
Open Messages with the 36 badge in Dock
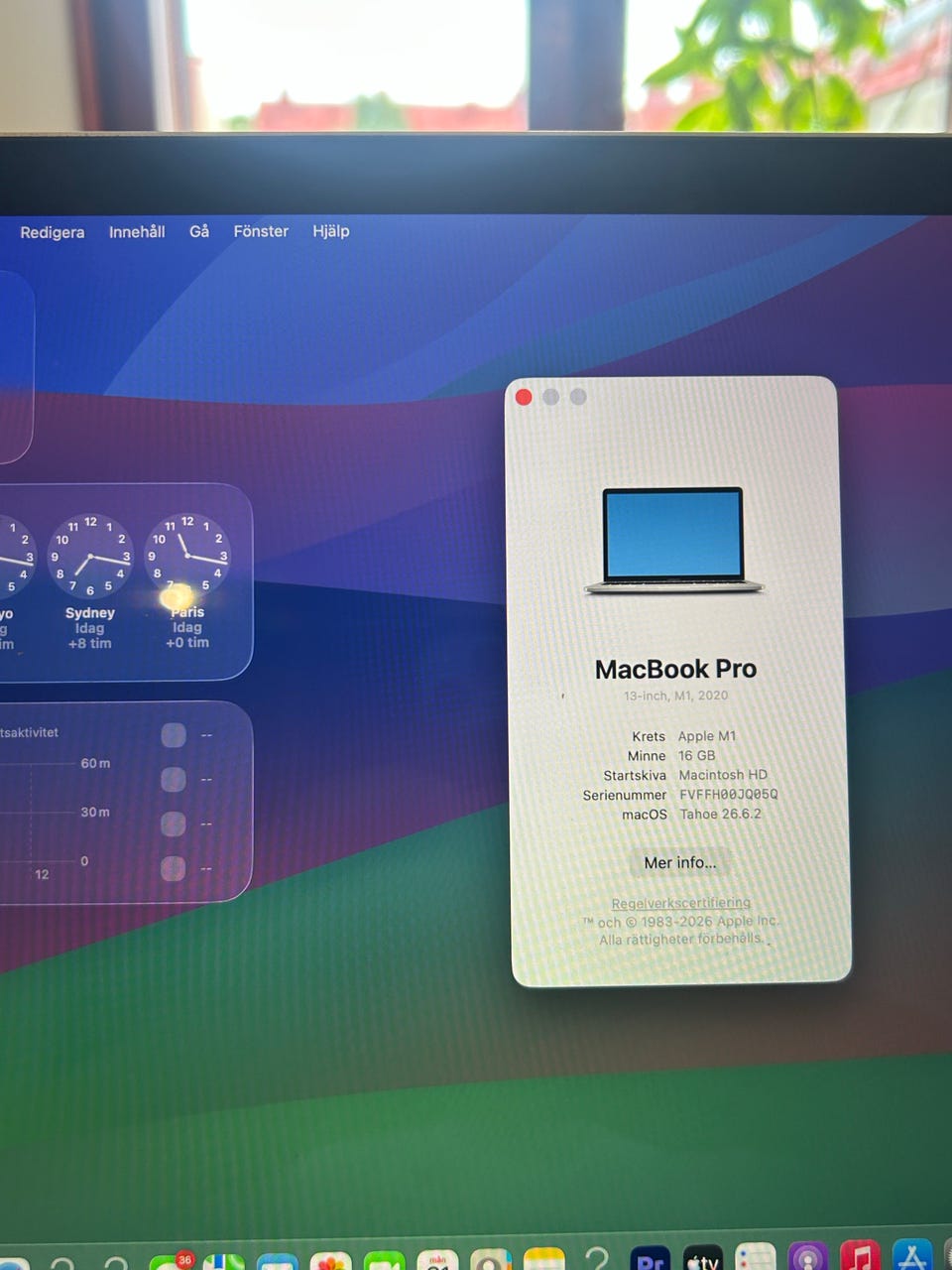pos(173,1262)
